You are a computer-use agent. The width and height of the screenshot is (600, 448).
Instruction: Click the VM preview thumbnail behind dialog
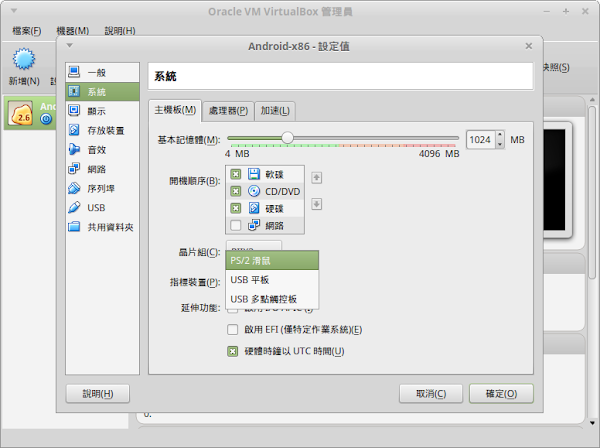(554, 180)
